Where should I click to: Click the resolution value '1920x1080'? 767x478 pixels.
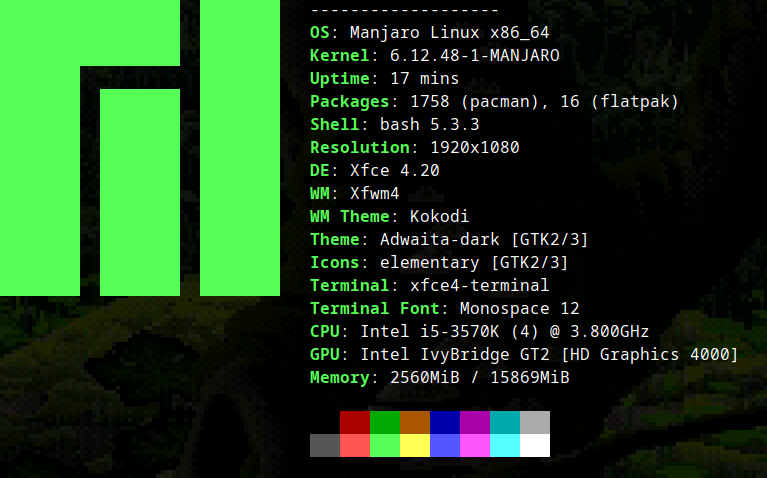(x=474, y=148)
